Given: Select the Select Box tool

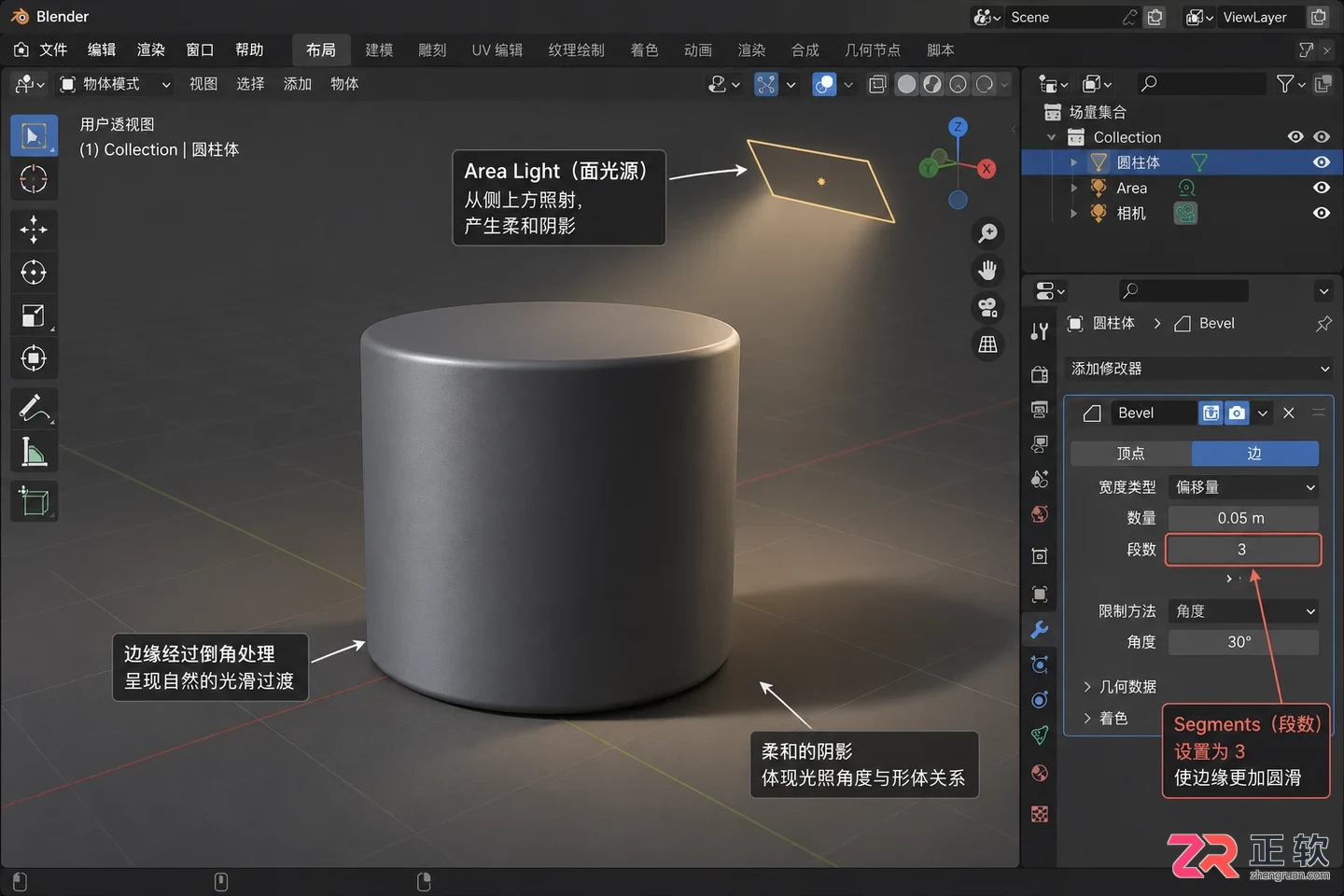Looking at the screenshot, I should pos(35,136).
